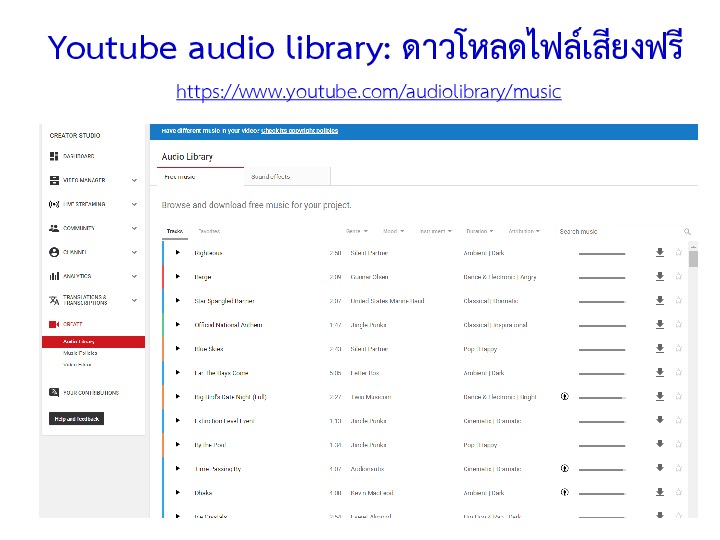Image resolution: width=720 pixels, height=540 pixels.
Task: Star Official National Anthem as favorite
Action: [679, 324]
